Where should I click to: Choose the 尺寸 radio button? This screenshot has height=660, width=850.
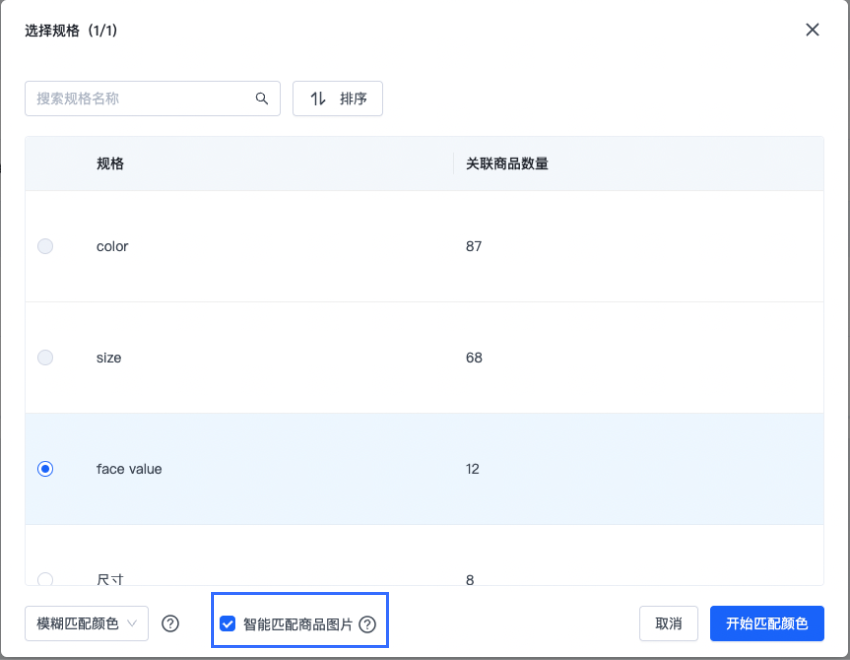[45, 579]
